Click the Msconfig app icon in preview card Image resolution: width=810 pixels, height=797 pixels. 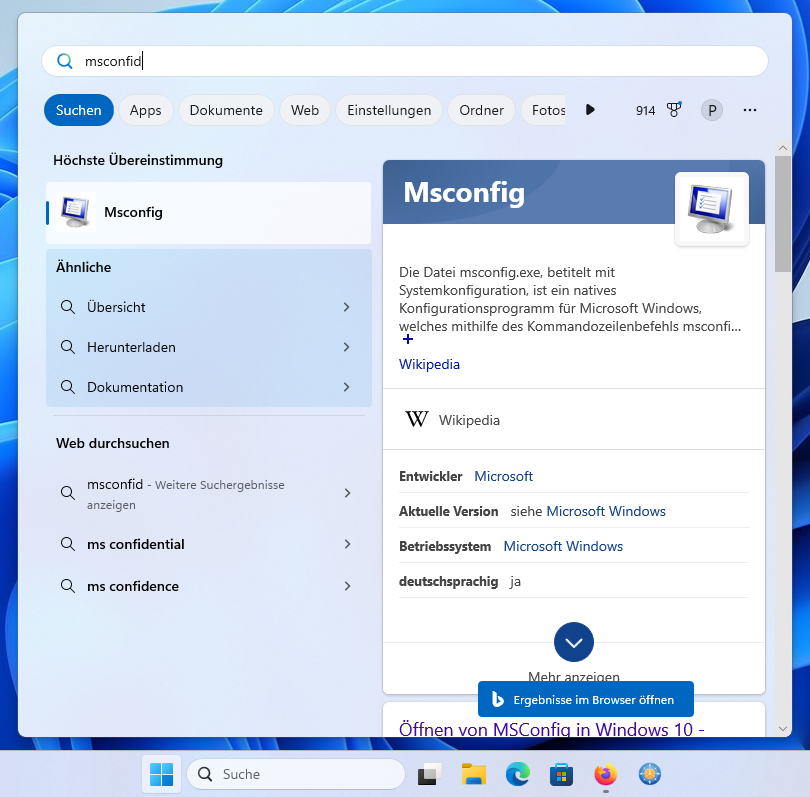(x=711, y=209)
